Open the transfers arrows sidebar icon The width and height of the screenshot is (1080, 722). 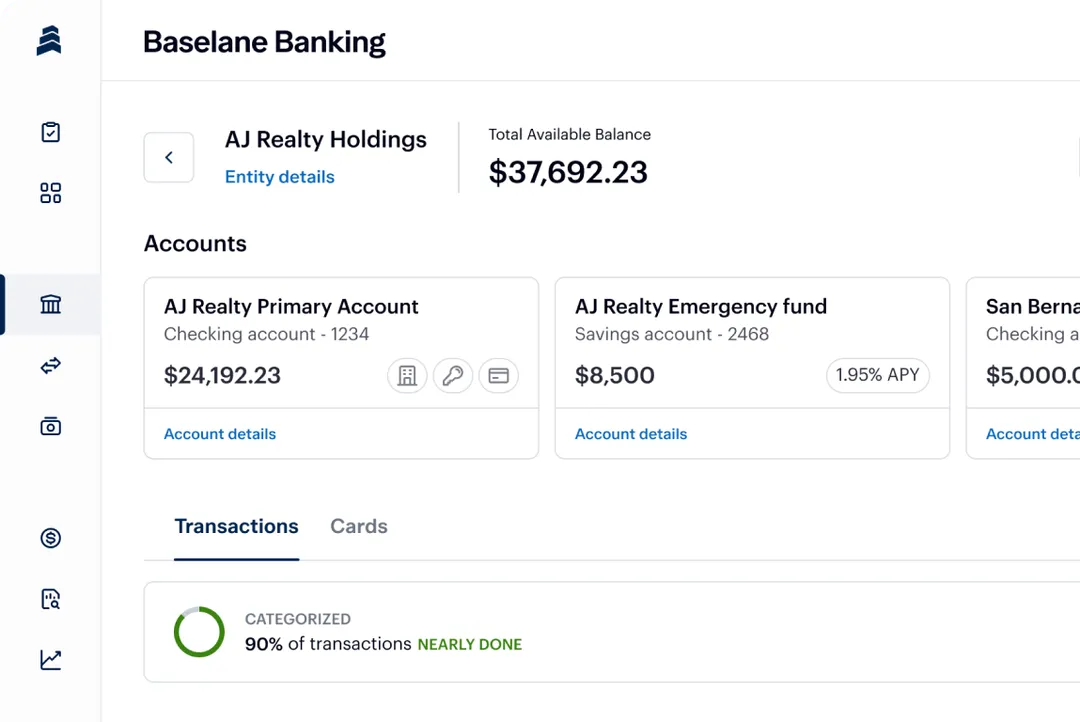(x=51, y=366)
